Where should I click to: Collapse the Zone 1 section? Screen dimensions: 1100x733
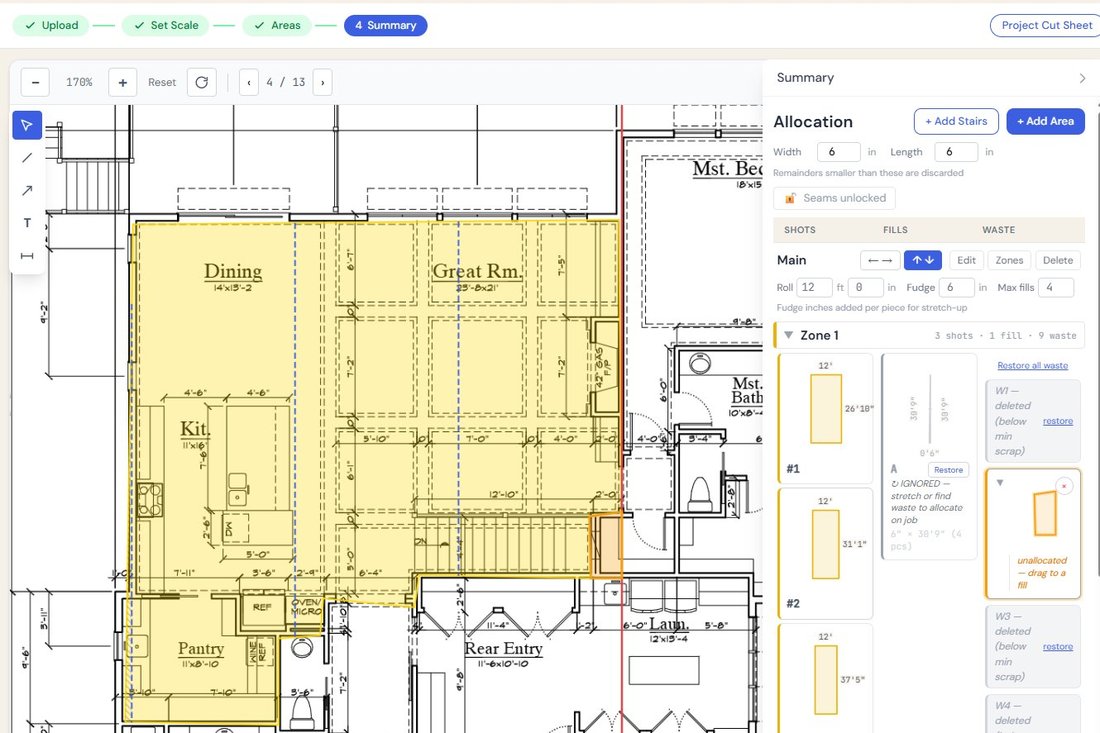(x=789, y=335)
